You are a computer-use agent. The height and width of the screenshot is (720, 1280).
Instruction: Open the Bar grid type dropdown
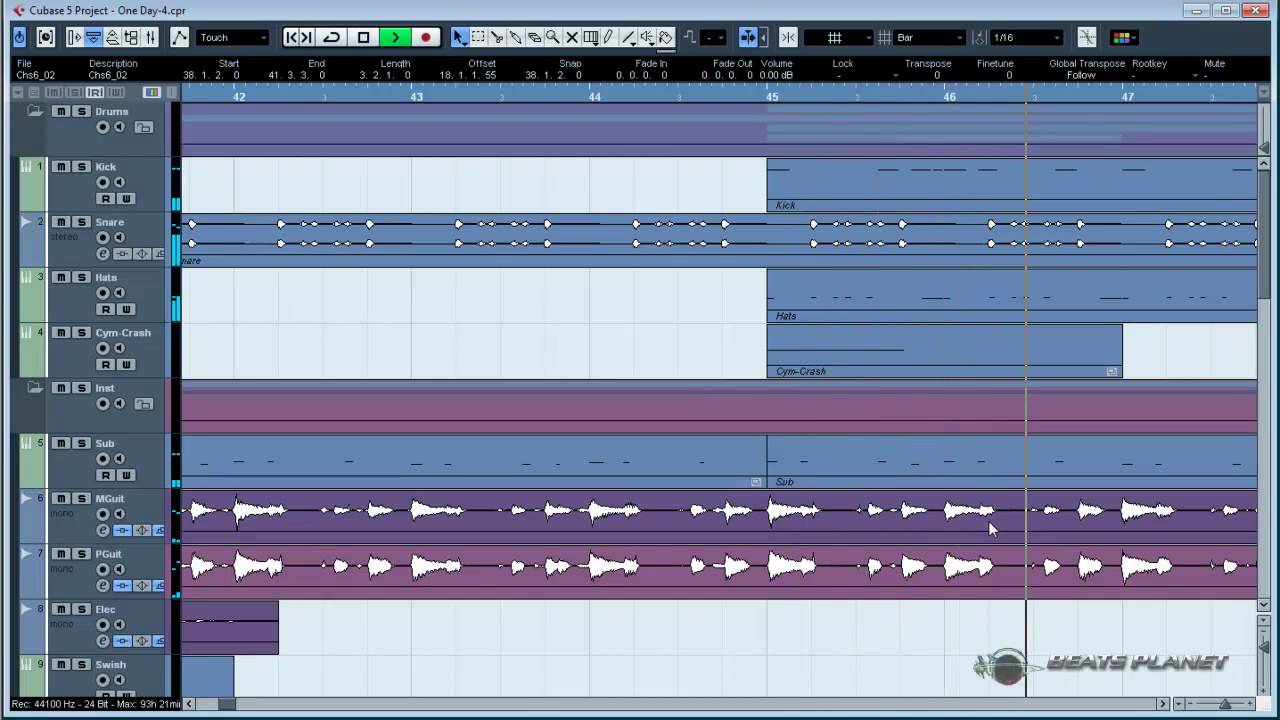[x=928, y=37]
